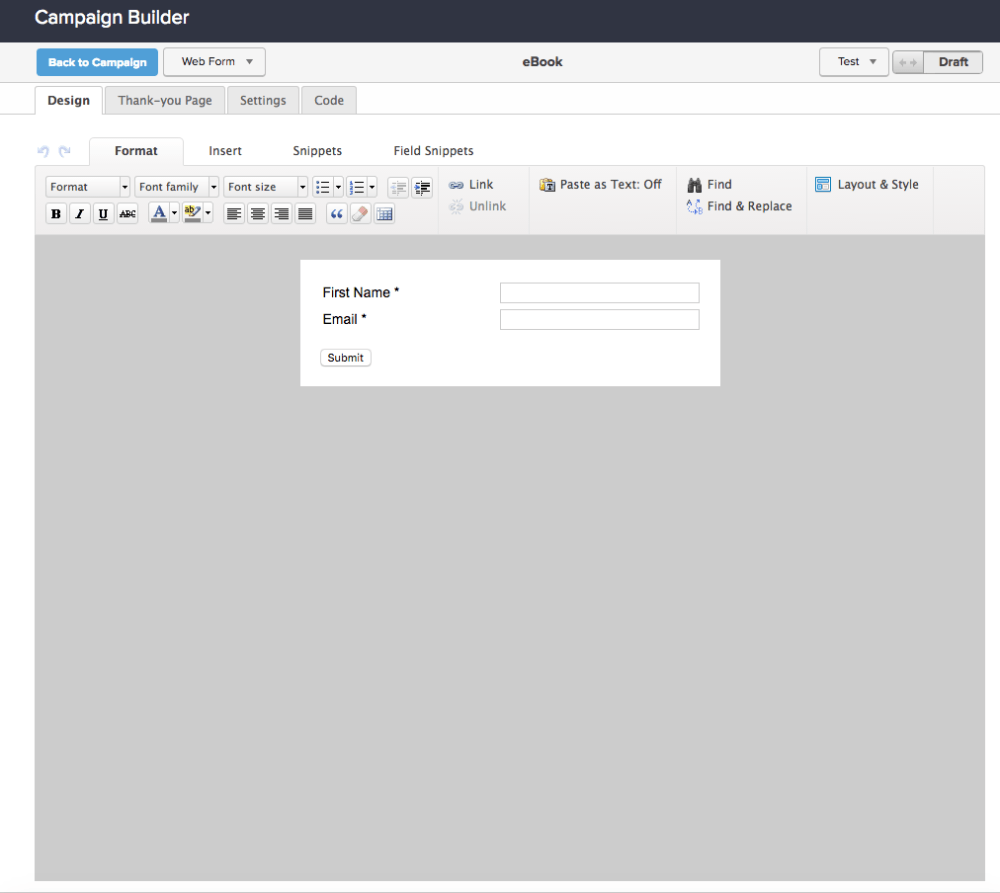Select the Snippets toolbar tab
1000x893 pixels.
click(x=317, y=151)
